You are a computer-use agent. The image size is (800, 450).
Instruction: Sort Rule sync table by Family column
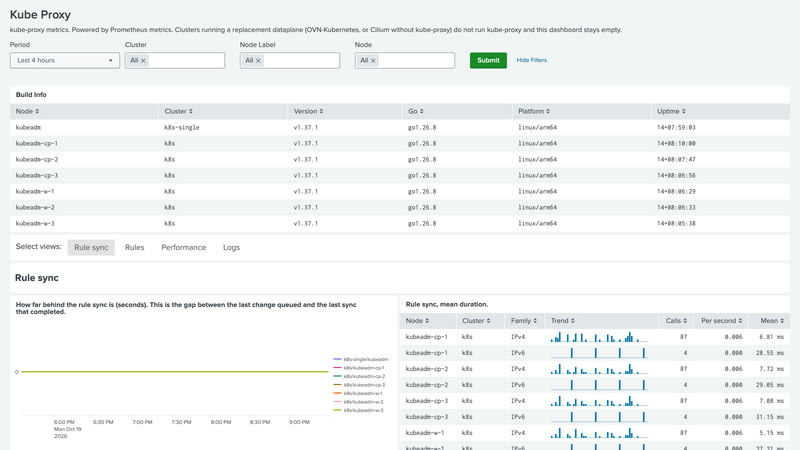pos(524,321)
